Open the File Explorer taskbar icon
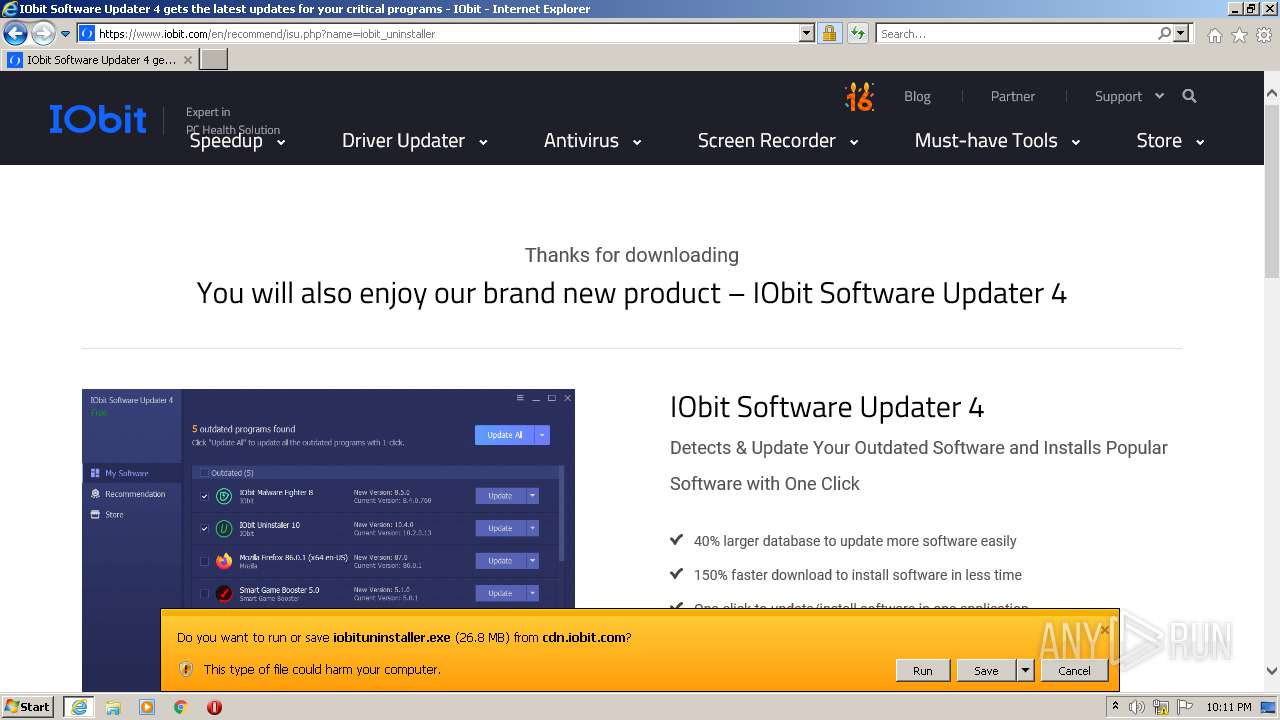Viewport: 1280px width, 720px height. 113,707
